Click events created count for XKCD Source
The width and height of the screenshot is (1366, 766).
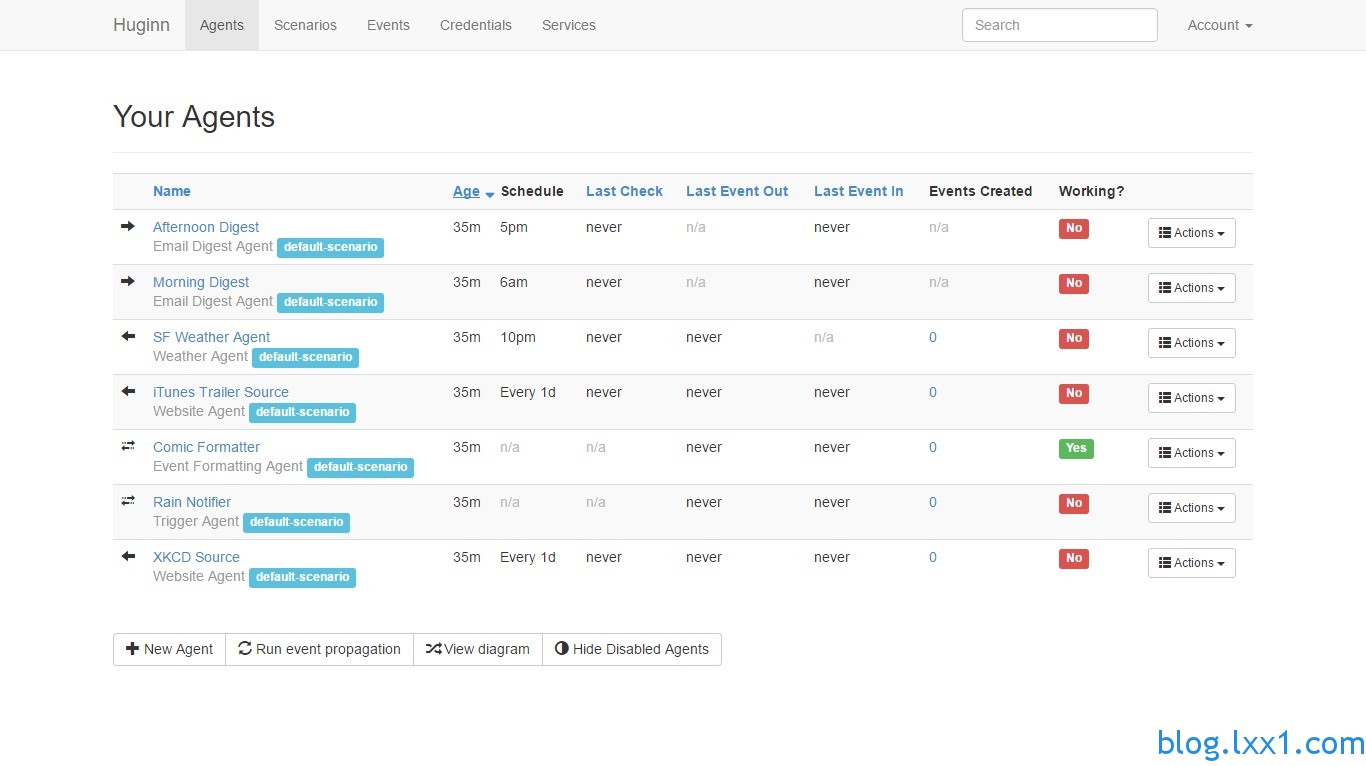pos(933,557)
